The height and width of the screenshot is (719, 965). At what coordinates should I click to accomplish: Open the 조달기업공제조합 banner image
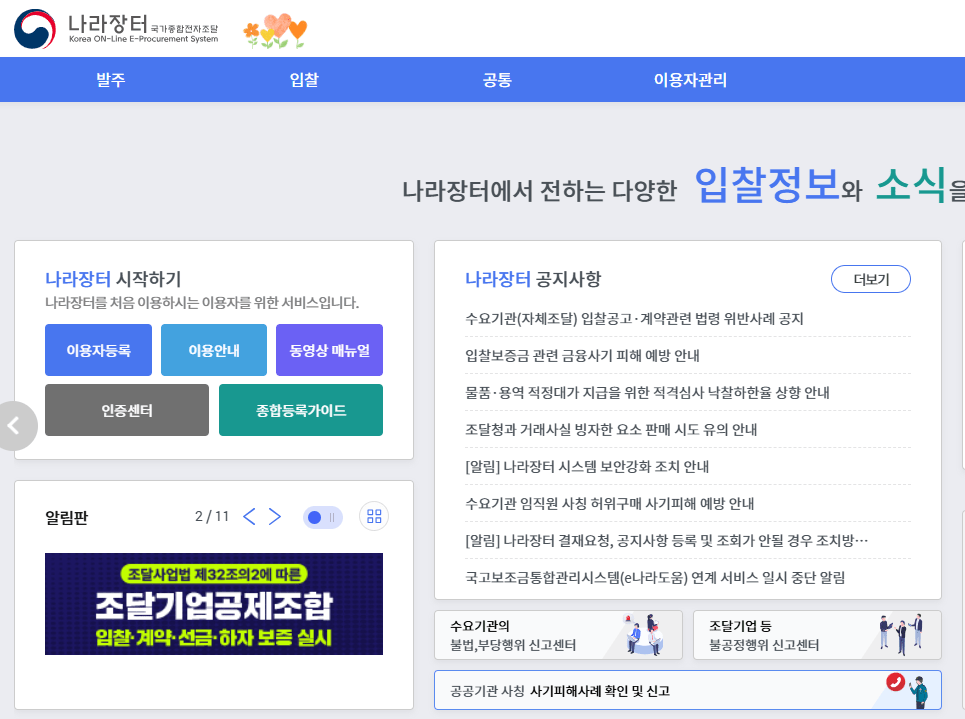pos(214,604)
